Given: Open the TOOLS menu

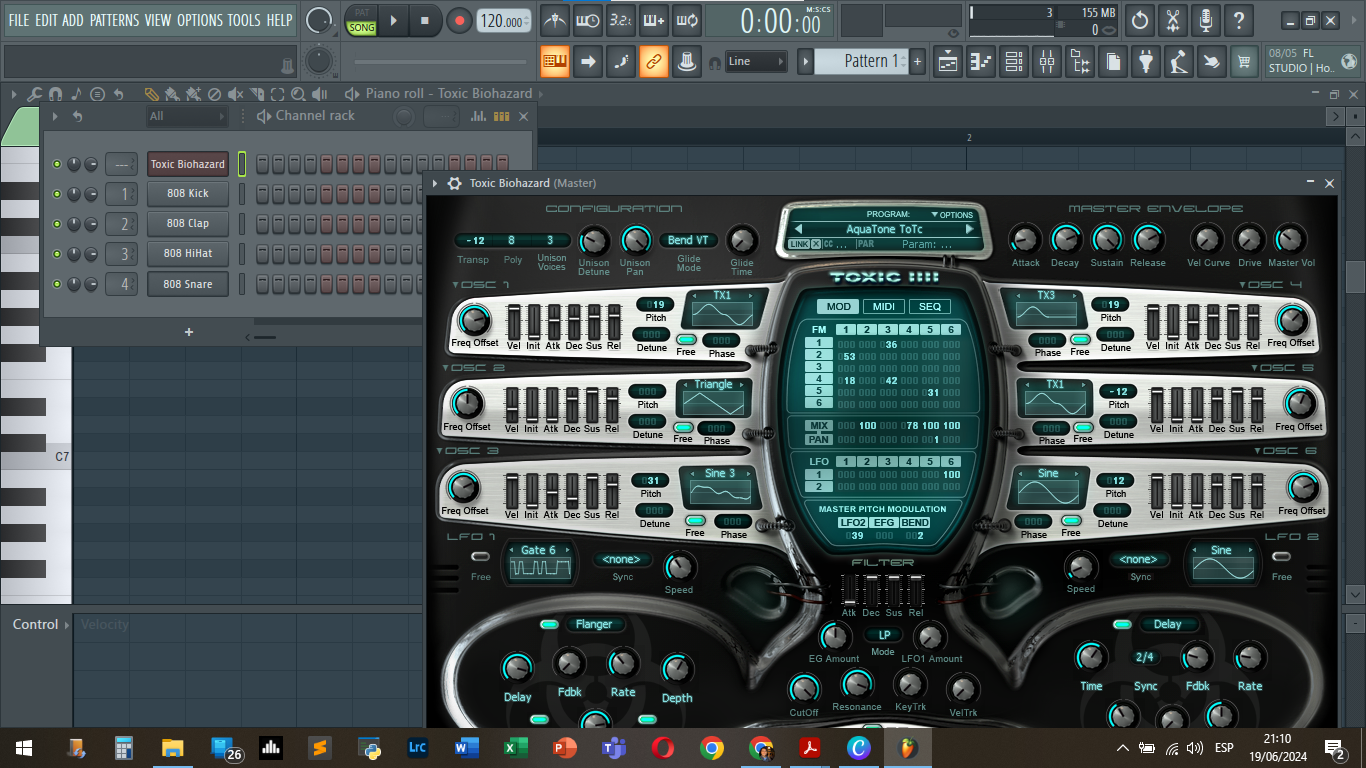Looking at the screenshot, I should 244,20.
